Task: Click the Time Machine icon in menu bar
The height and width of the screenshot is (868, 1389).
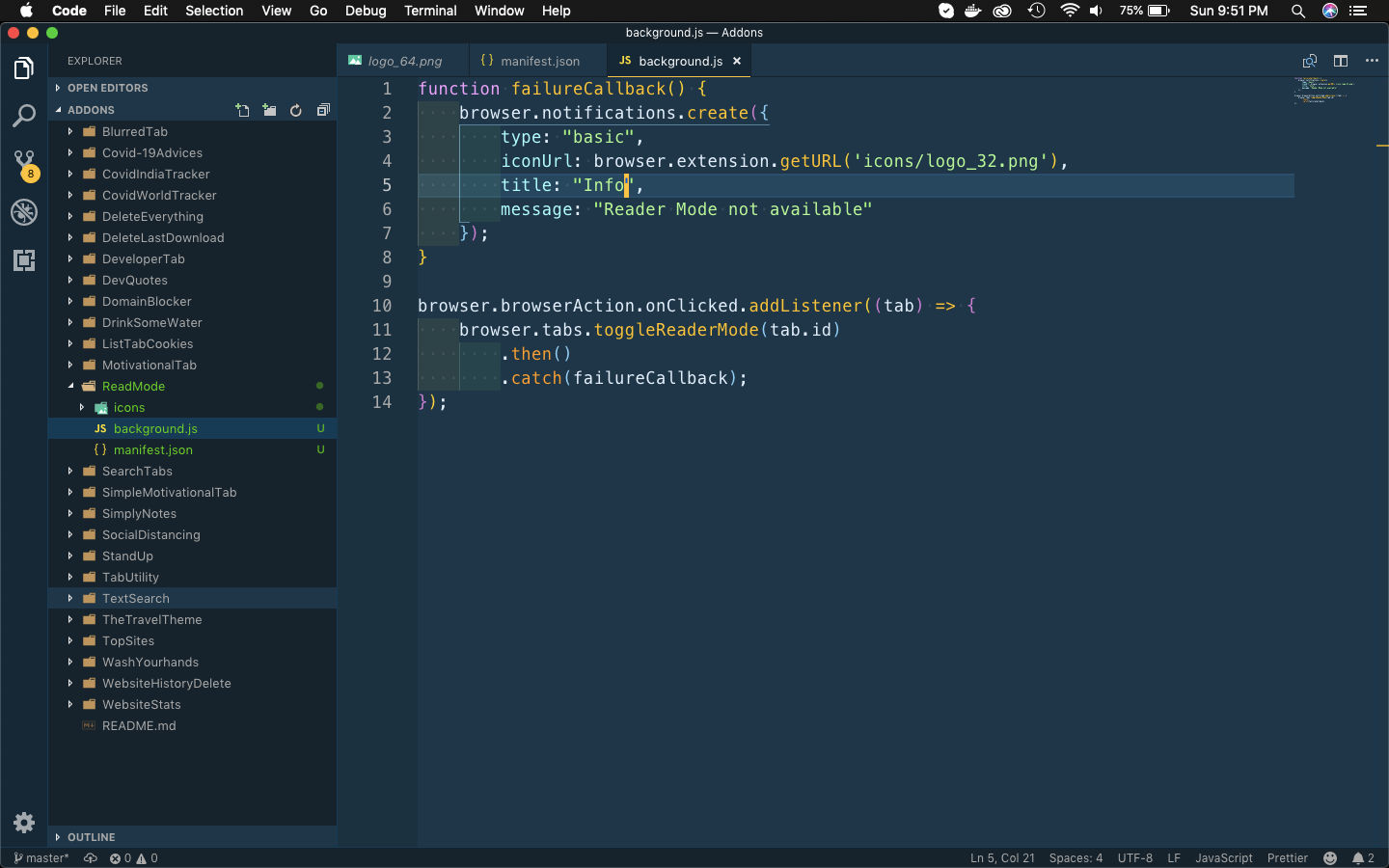Action: point(1037,11)
